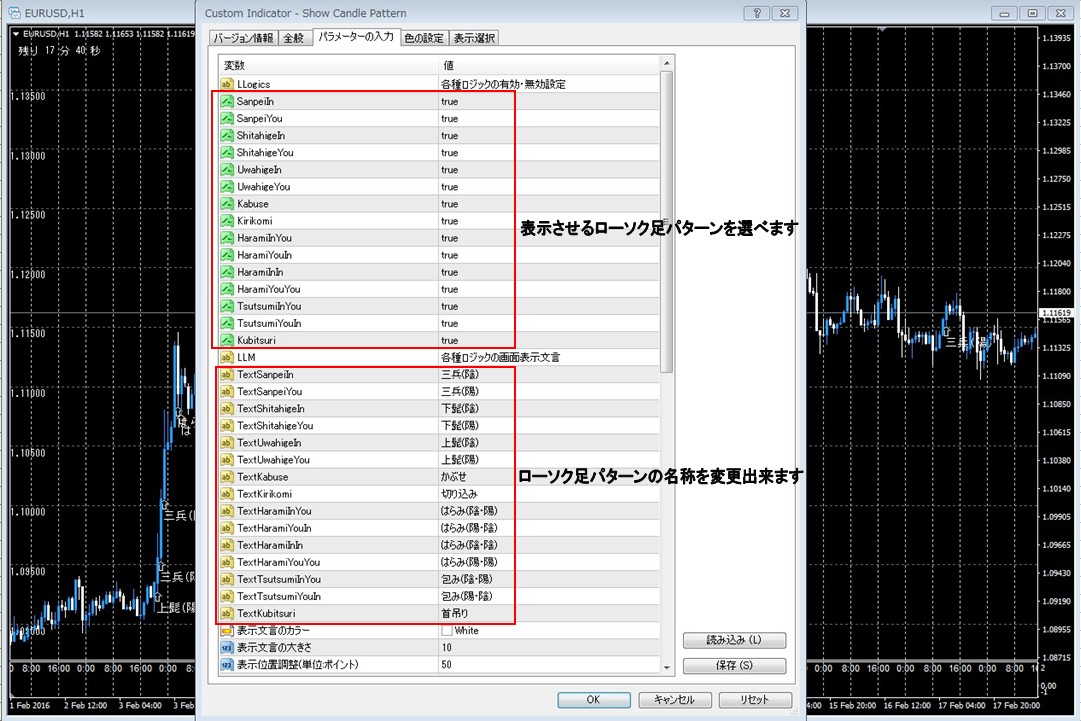Viewport: 1081px width, 721px height.
Task: Click the 値 column header
Action: pos(549,65)
